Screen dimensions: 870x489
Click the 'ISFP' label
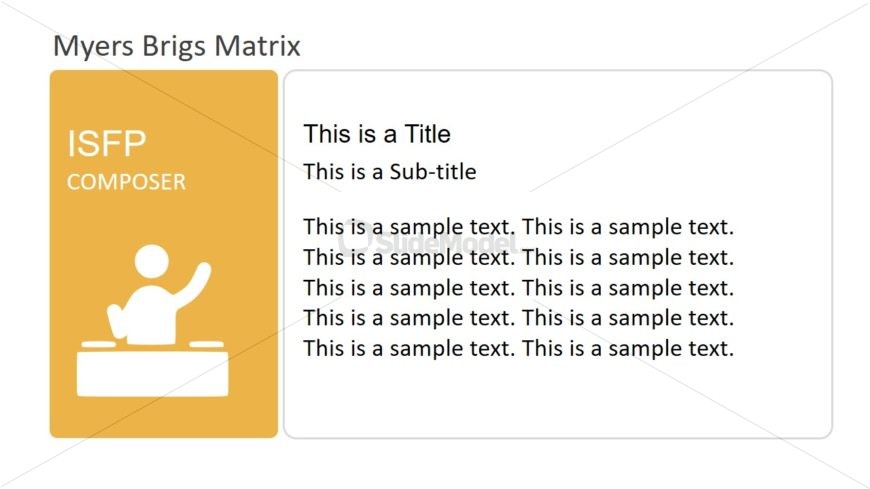[x=107, y=143]
